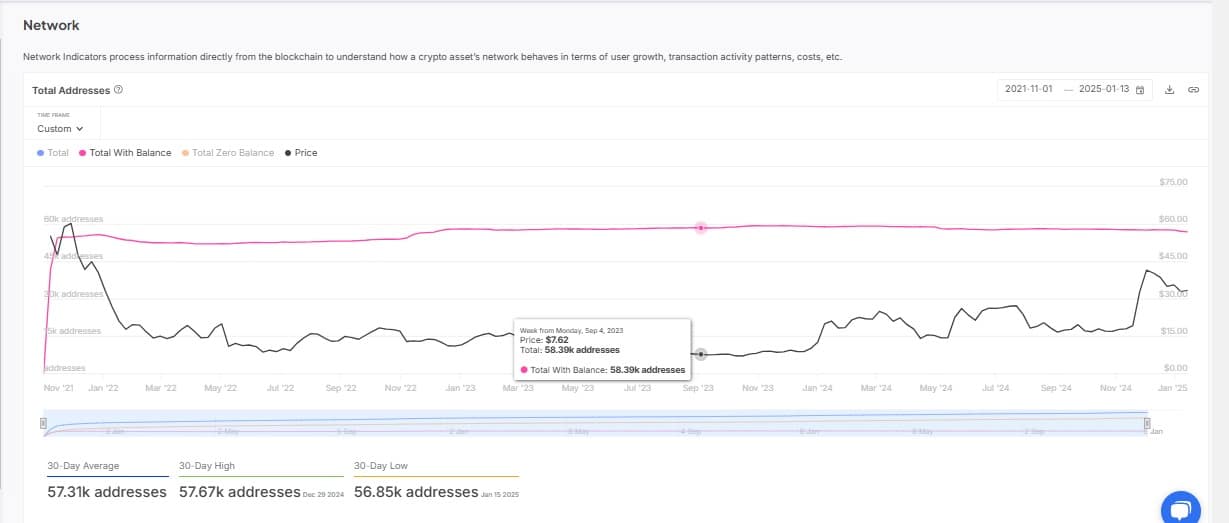Click the pink data point on Total With Balance line
Viewport: 1229px width, 523px height.
point(701,228)
